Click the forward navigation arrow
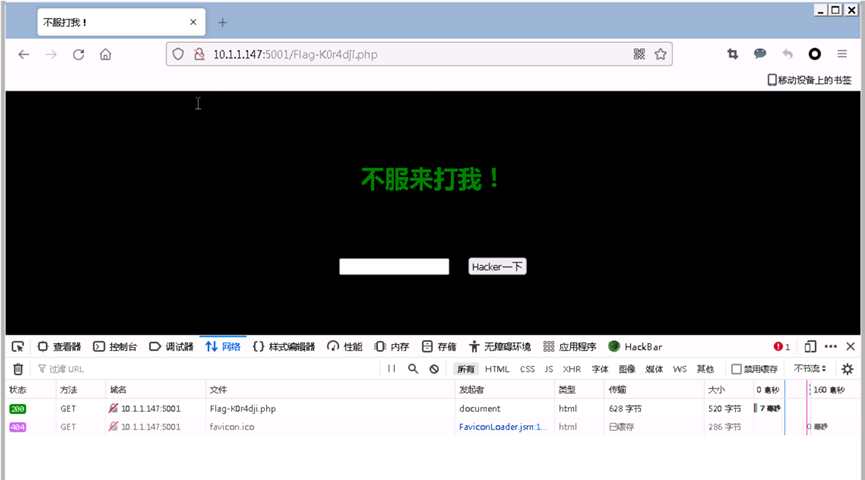865x480 pixels. 51,54
